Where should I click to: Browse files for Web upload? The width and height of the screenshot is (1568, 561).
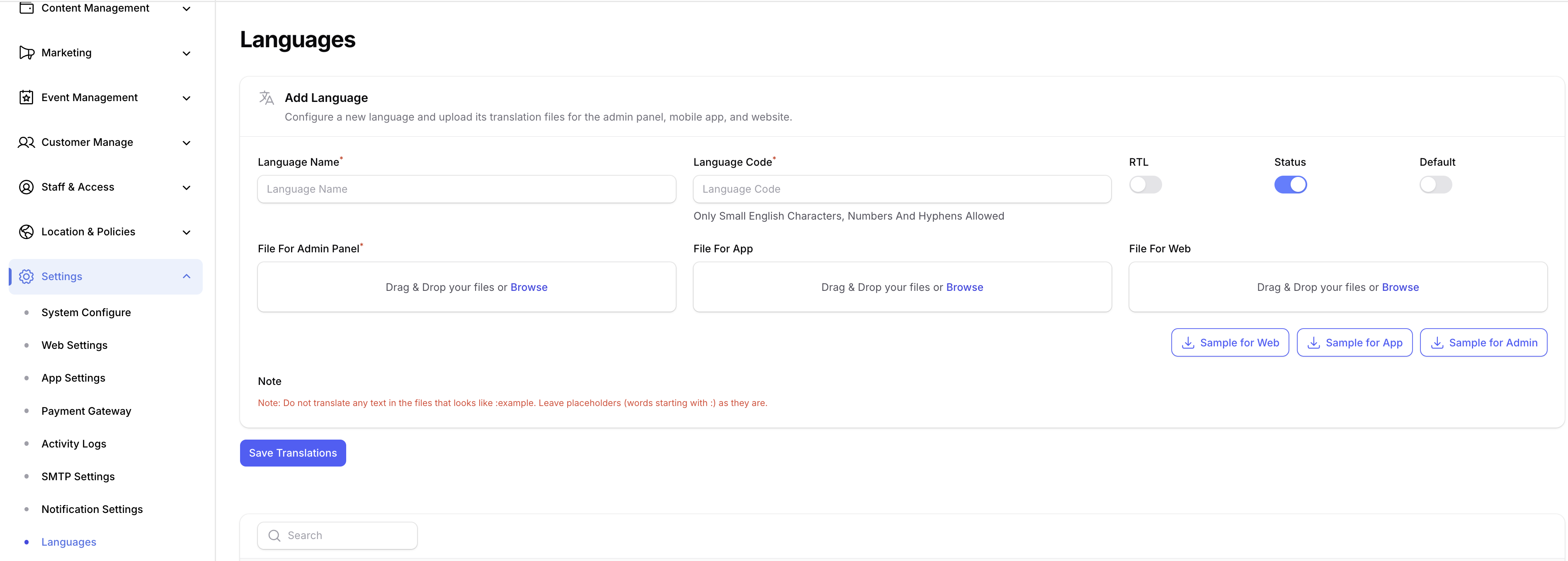[x=1400, y=287]
